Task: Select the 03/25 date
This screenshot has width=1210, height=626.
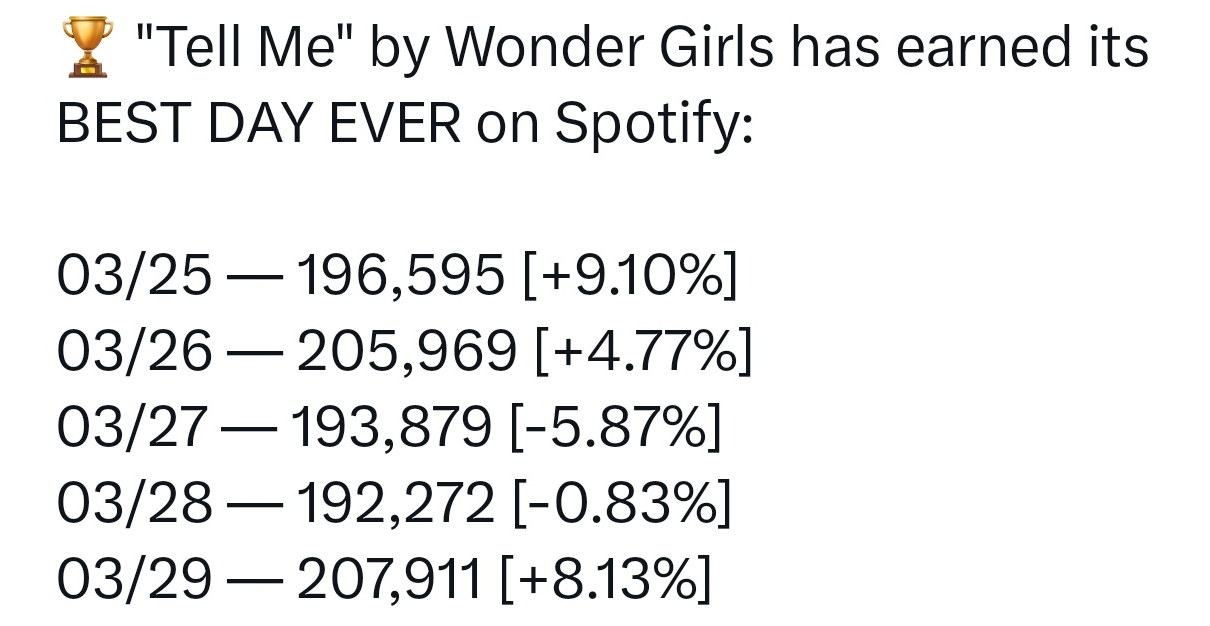Action: click(134, 277)
